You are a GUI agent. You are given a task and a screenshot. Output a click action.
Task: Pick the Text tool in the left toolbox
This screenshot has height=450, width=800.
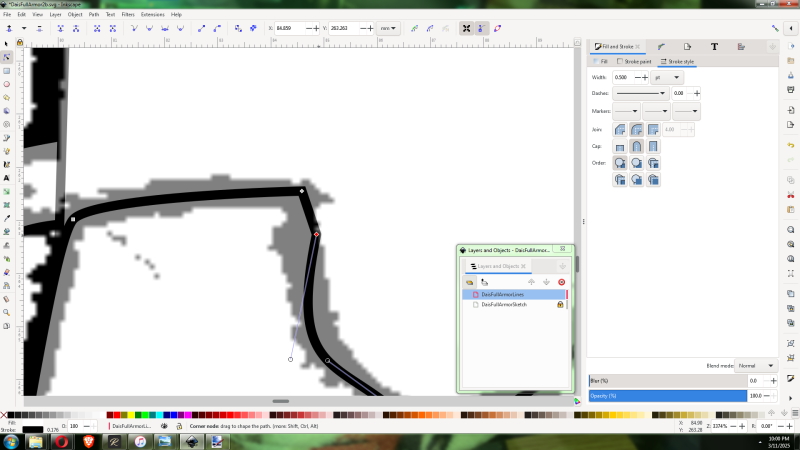(7, 177)
